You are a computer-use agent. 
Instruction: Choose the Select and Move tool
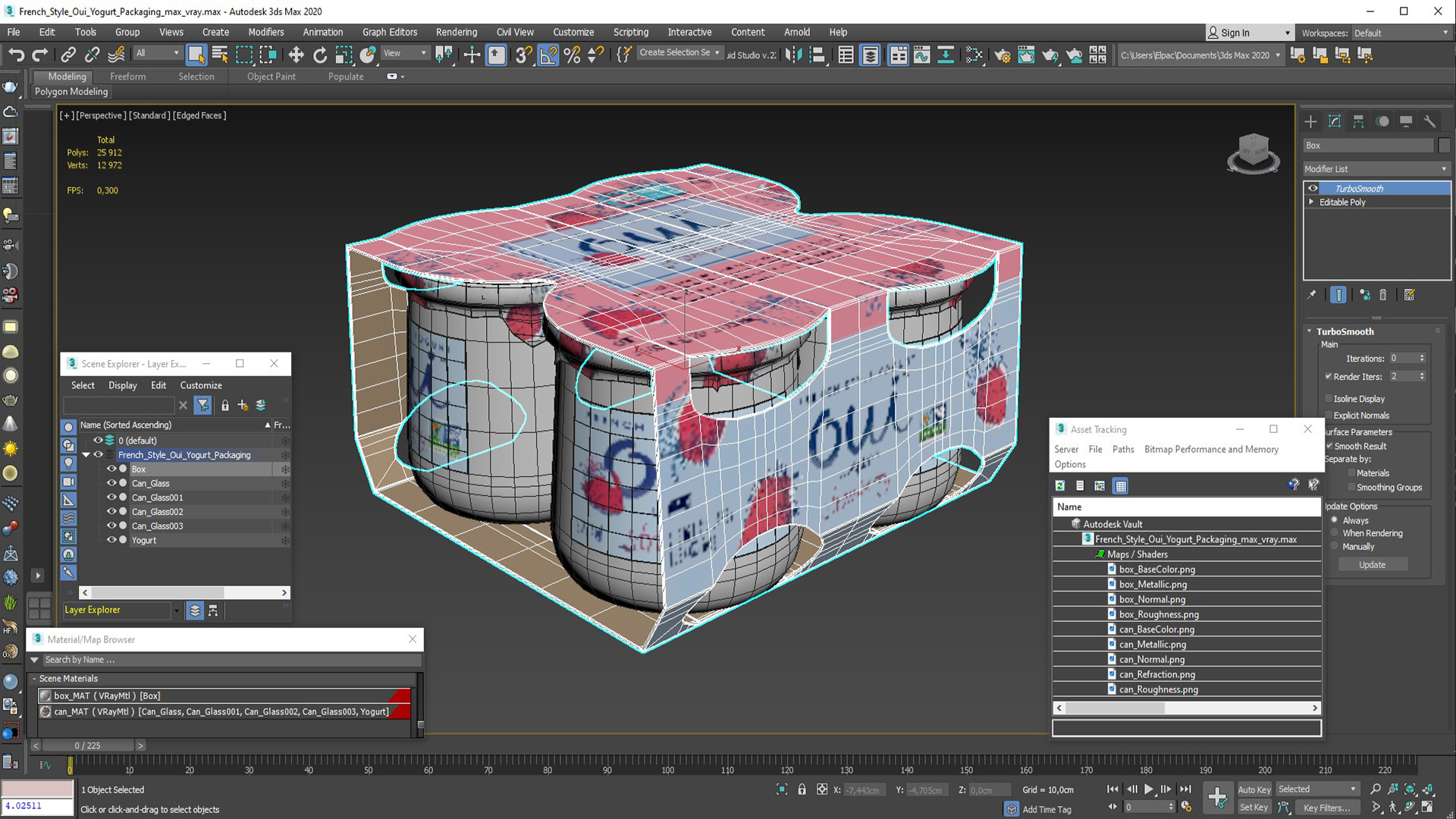point(297,55)
